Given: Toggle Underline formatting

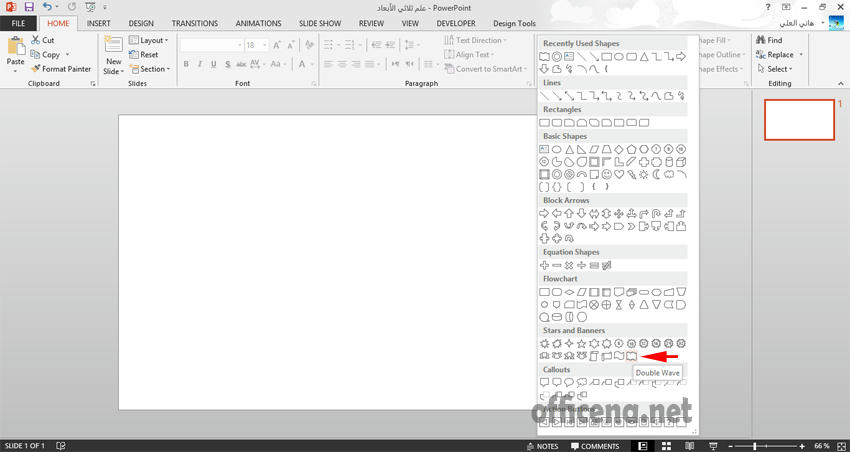Looking at the screenshot, I should coord(214,64).
